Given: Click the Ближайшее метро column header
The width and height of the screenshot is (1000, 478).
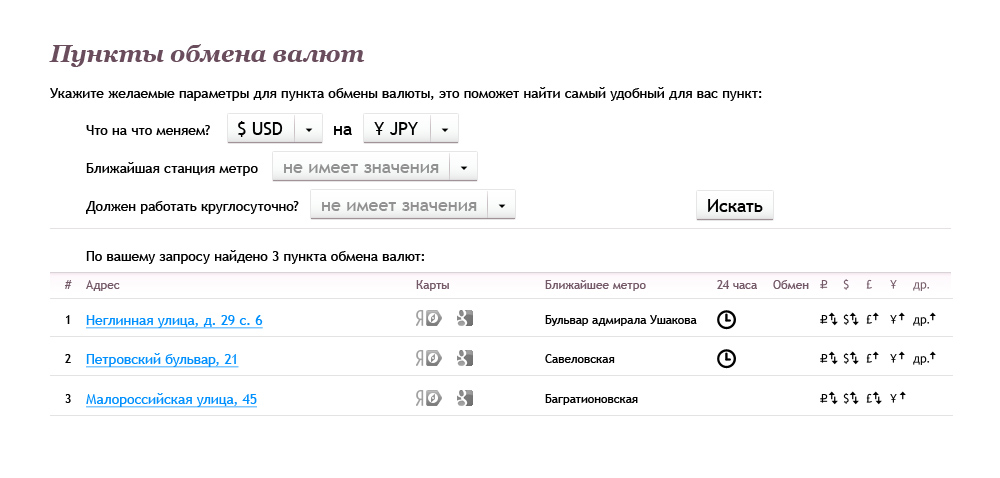Looking at the screenshot, I should (x=595, y=285).
